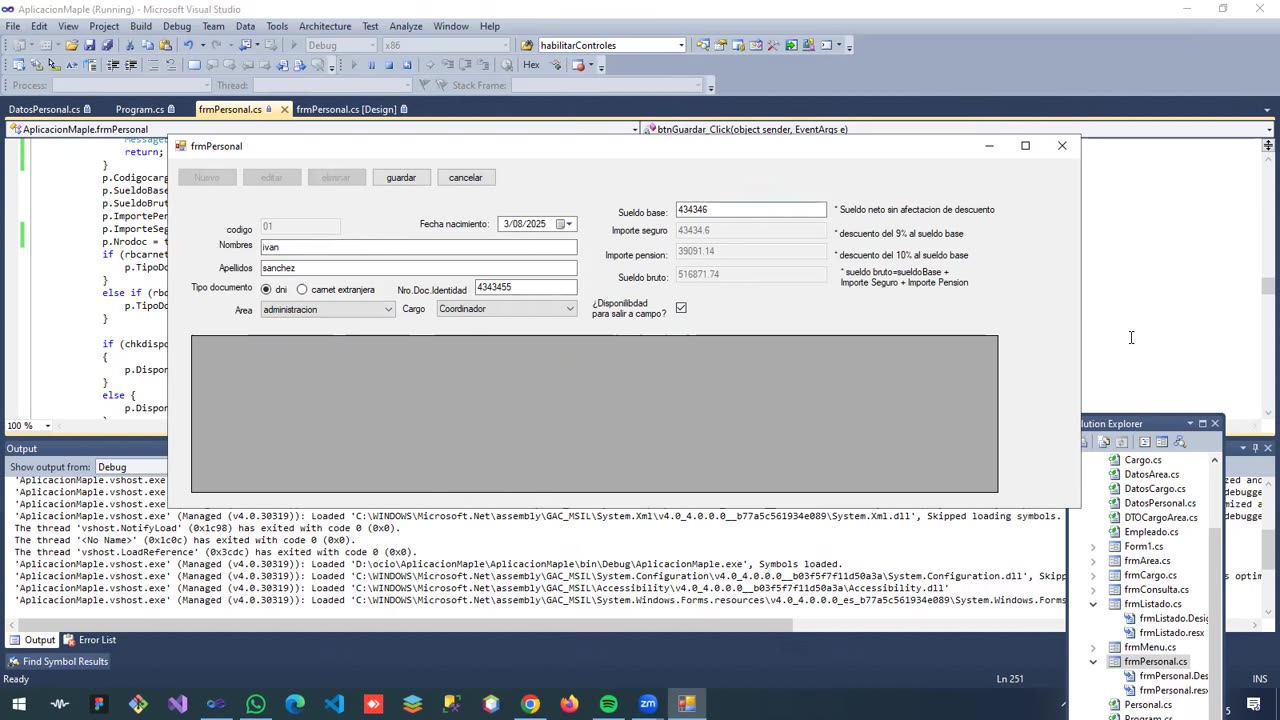The width and height of the screenshot is (1280, 720).
Task: Open Google Chrome from the taskbar
Action: (x=530, y=704)
